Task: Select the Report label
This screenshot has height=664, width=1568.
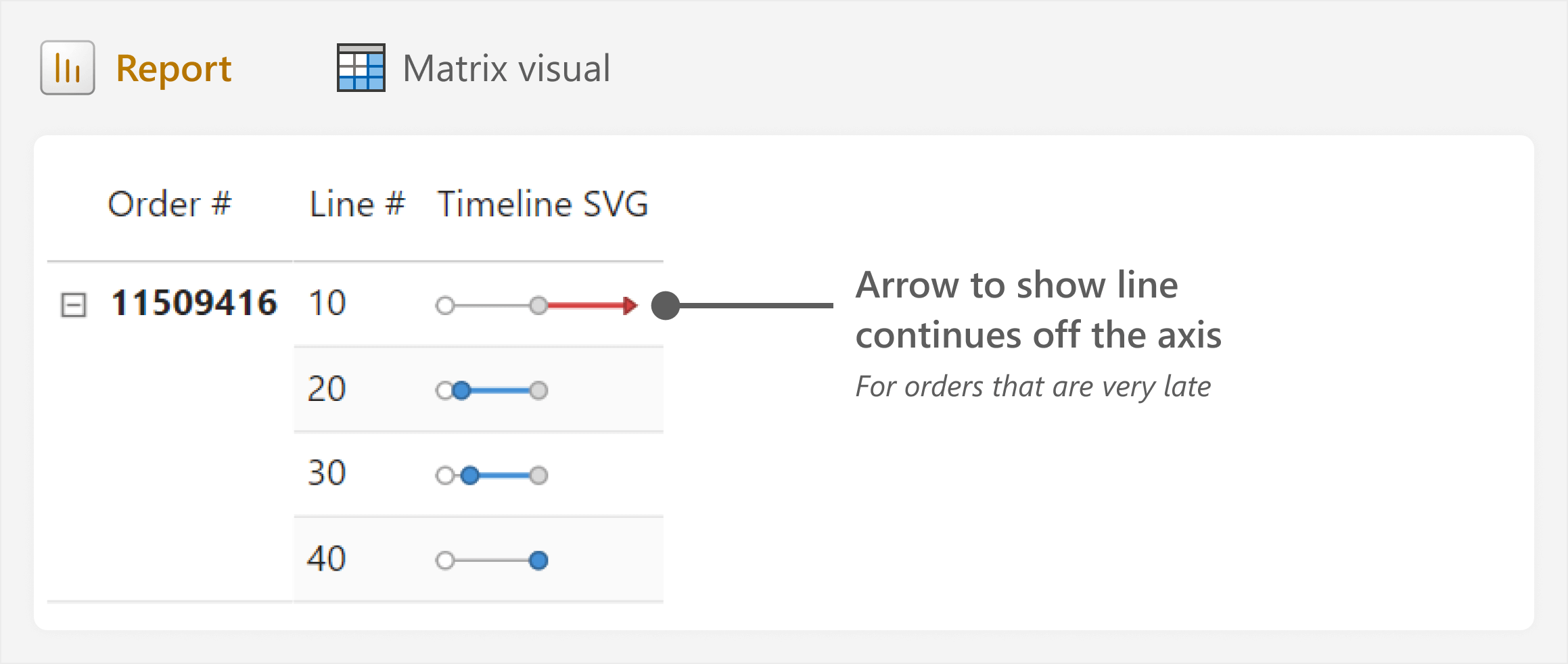Action: point(174,69)
